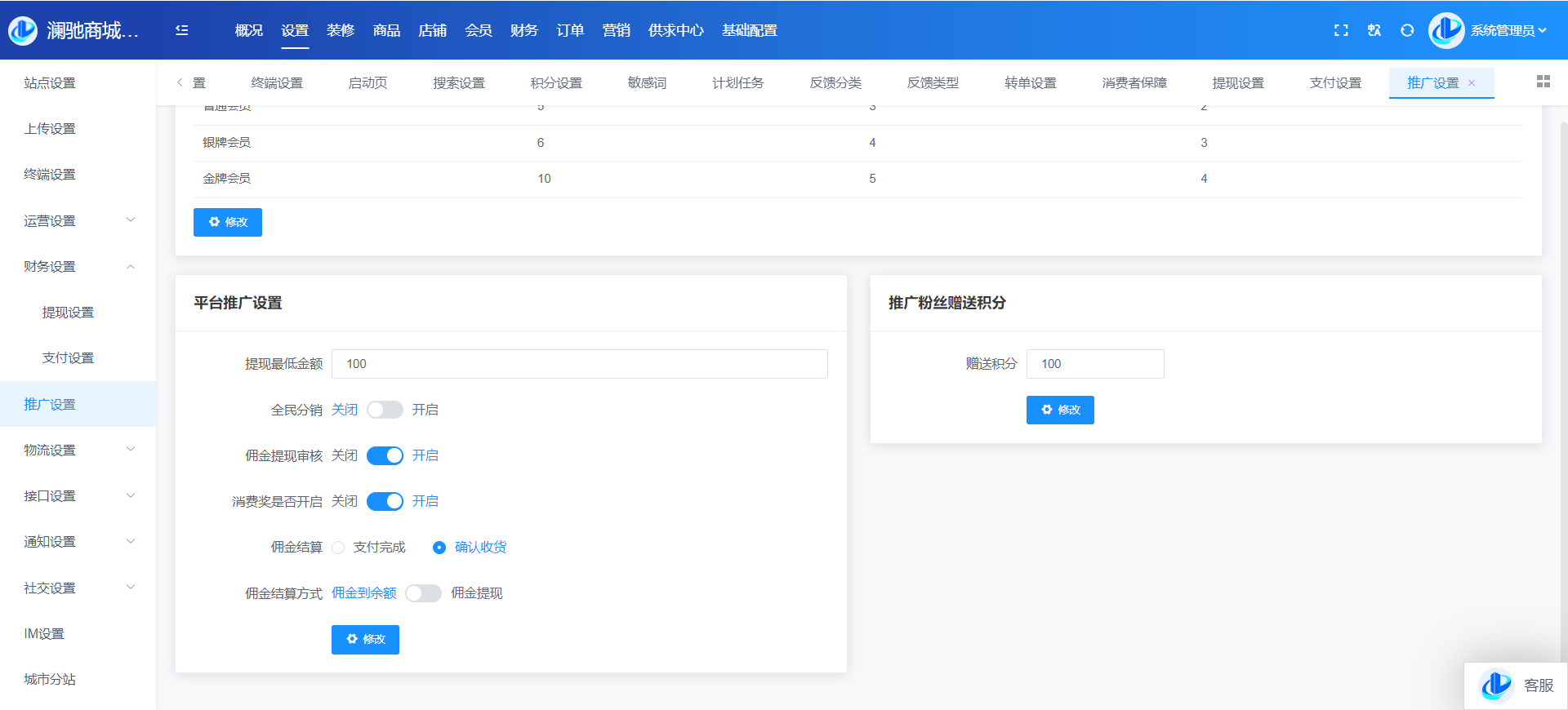Toggle the 全民分销 switch
The height and width of the screenshot is (710, 1568).
pos(385,410)
